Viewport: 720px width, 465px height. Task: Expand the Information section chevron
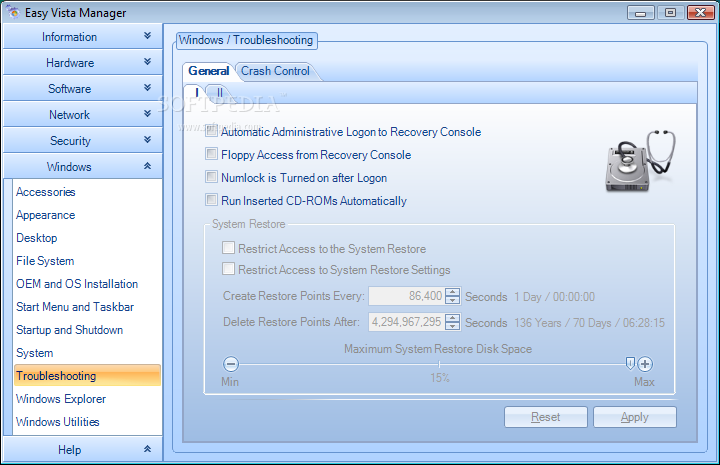point(147,36)
